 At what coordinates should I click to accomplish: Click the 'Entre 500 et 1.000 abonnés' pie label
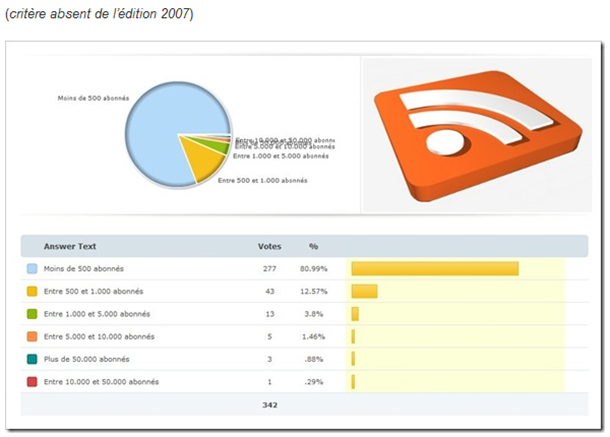263,180
